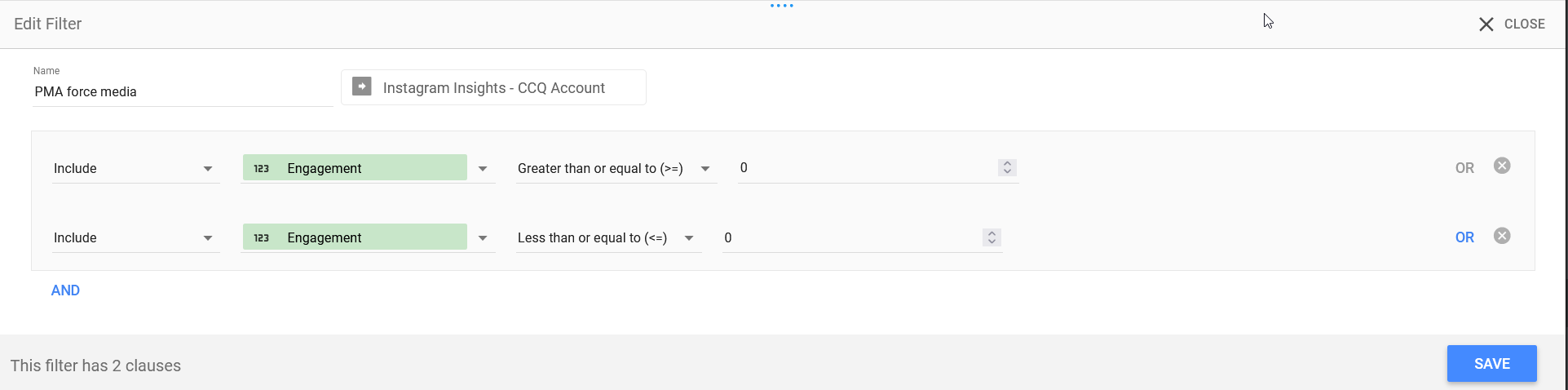The image size is (1568, 390).
Task: Click the X icon to close the filter editor
Action: 1486,24
